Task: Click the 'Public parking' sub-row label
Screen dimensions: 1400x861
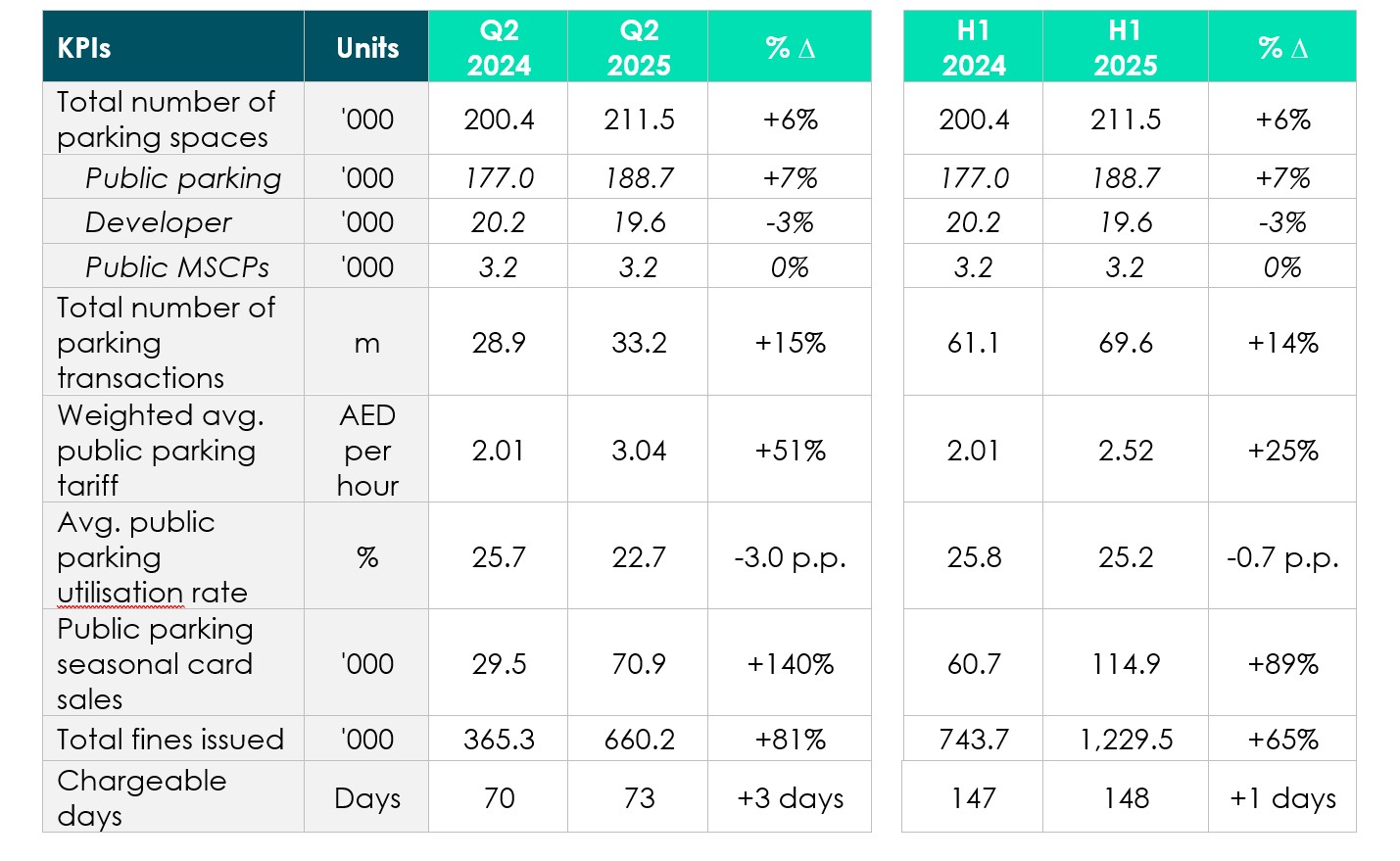Action: point(183,178)
